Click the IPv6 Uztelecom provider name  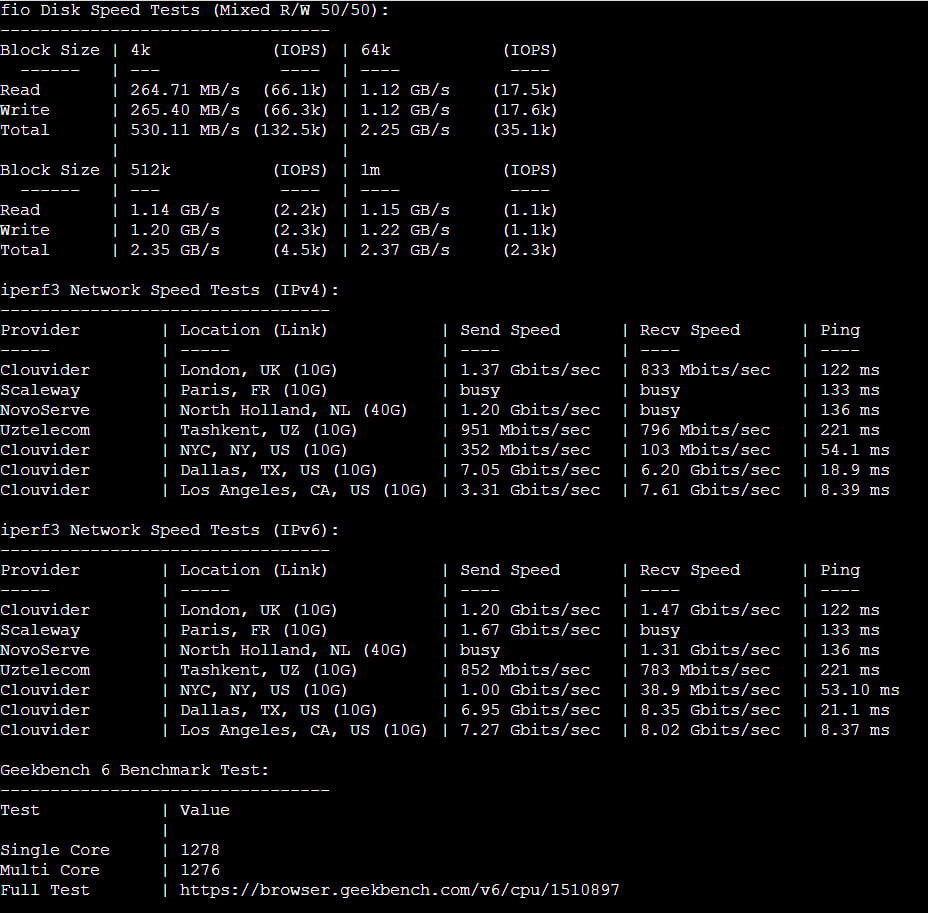point(45,670)
